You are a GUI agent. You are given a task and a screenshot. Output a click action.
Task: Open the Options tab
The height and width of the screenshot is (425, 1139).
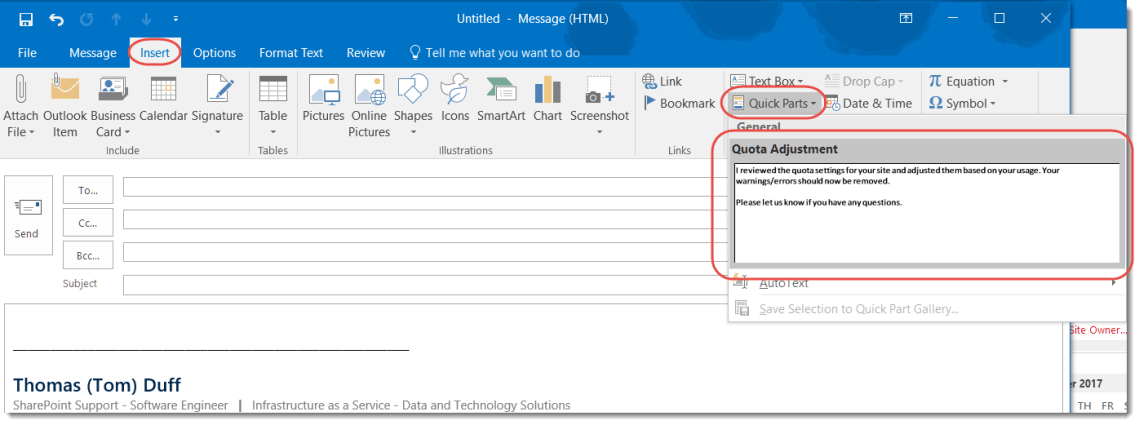point(214,52)
